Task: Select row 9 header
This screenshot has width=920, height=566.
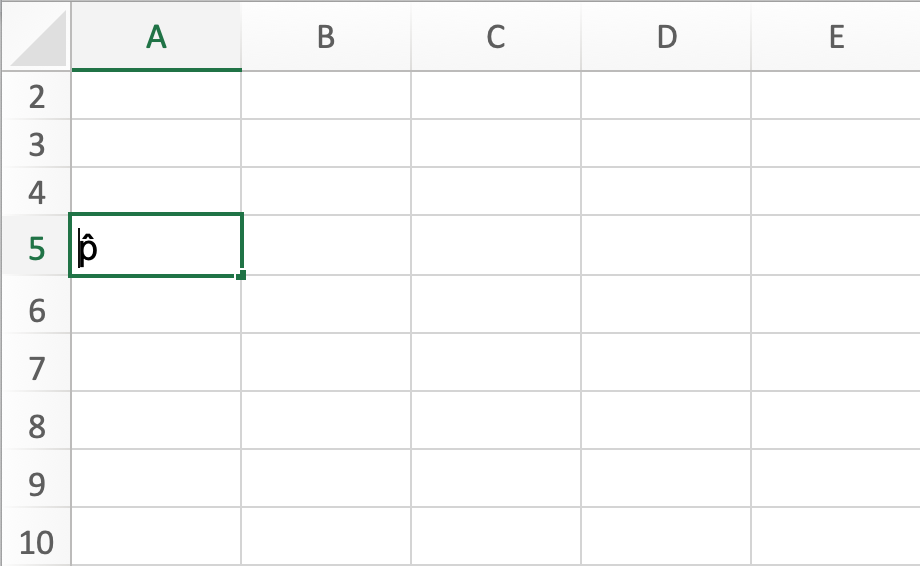Action: [36, 479]
